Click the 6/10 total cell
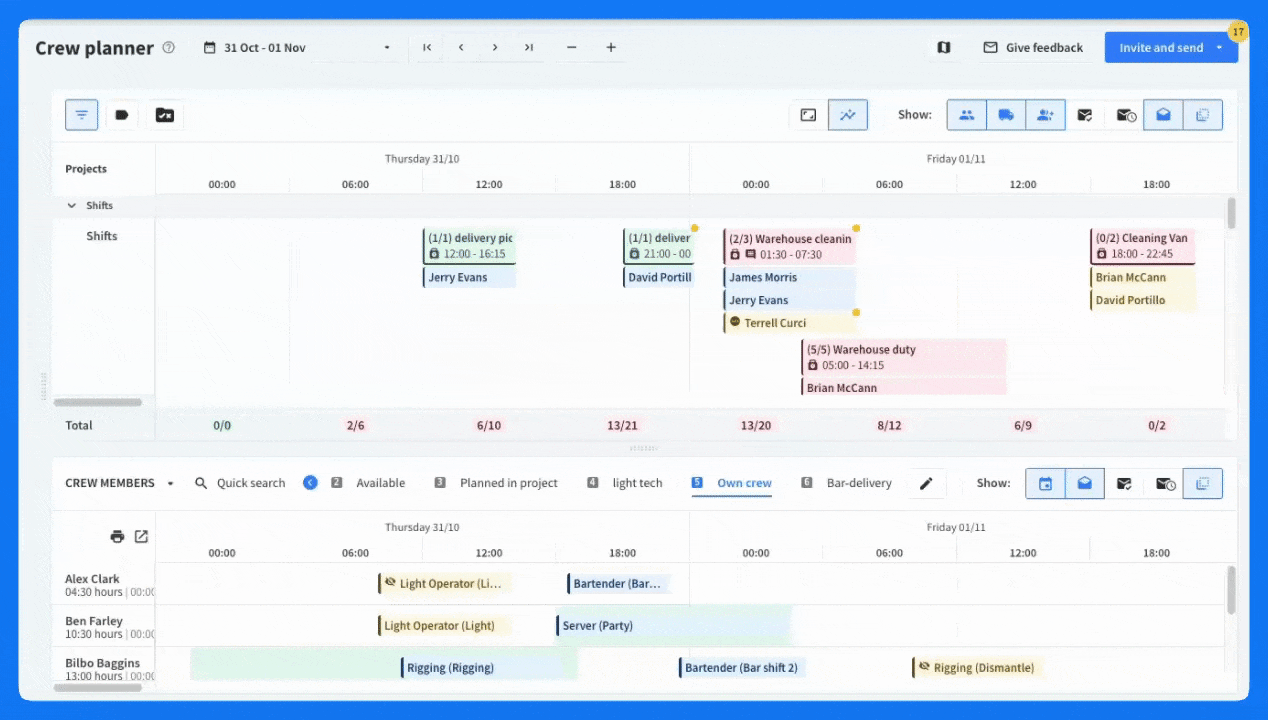This screenshot has width=1268, height=720. (489, 425)
